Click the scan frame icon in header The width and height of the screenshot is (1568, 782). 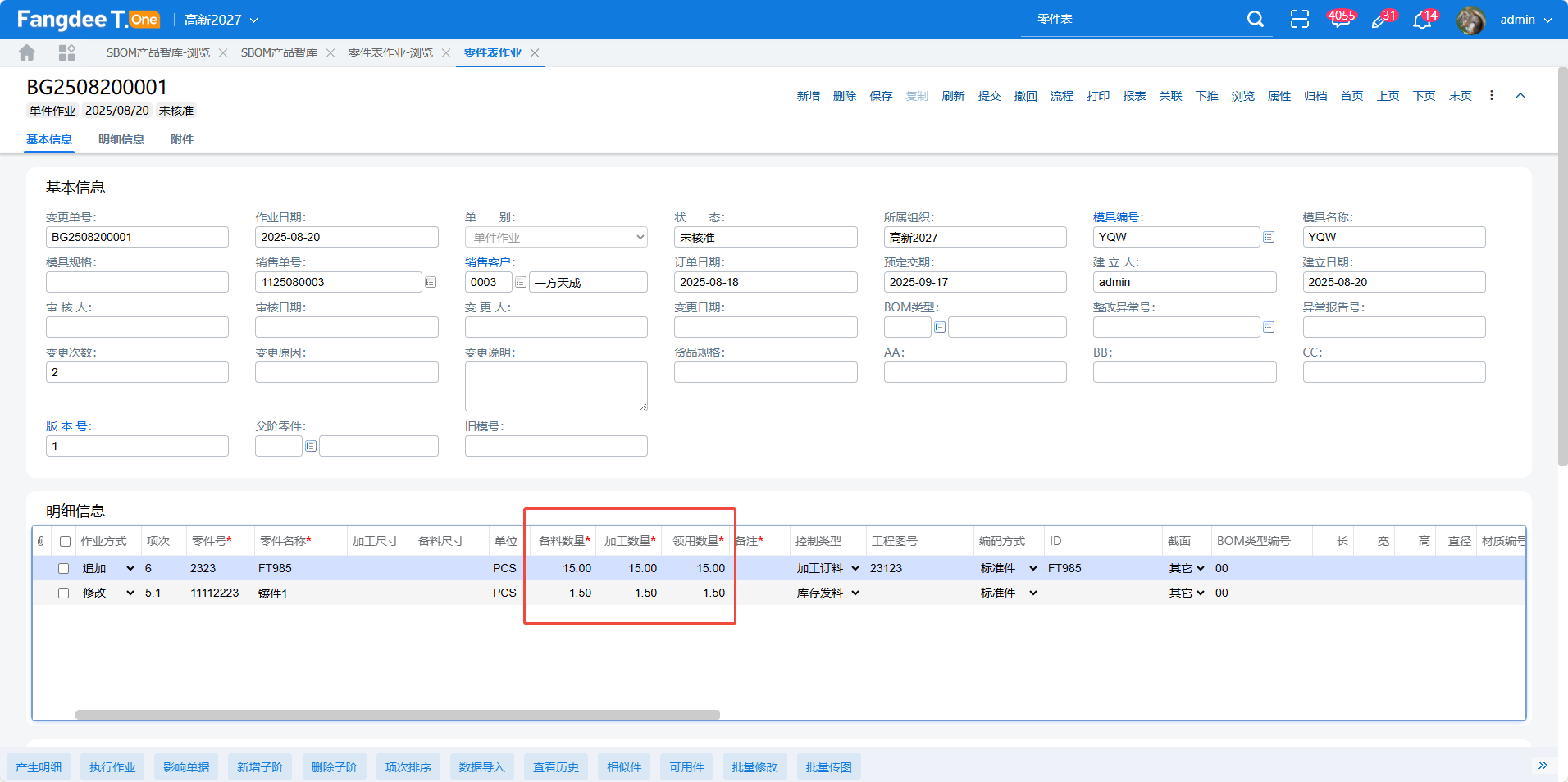pyautogui.click(x=1300, y=20)
